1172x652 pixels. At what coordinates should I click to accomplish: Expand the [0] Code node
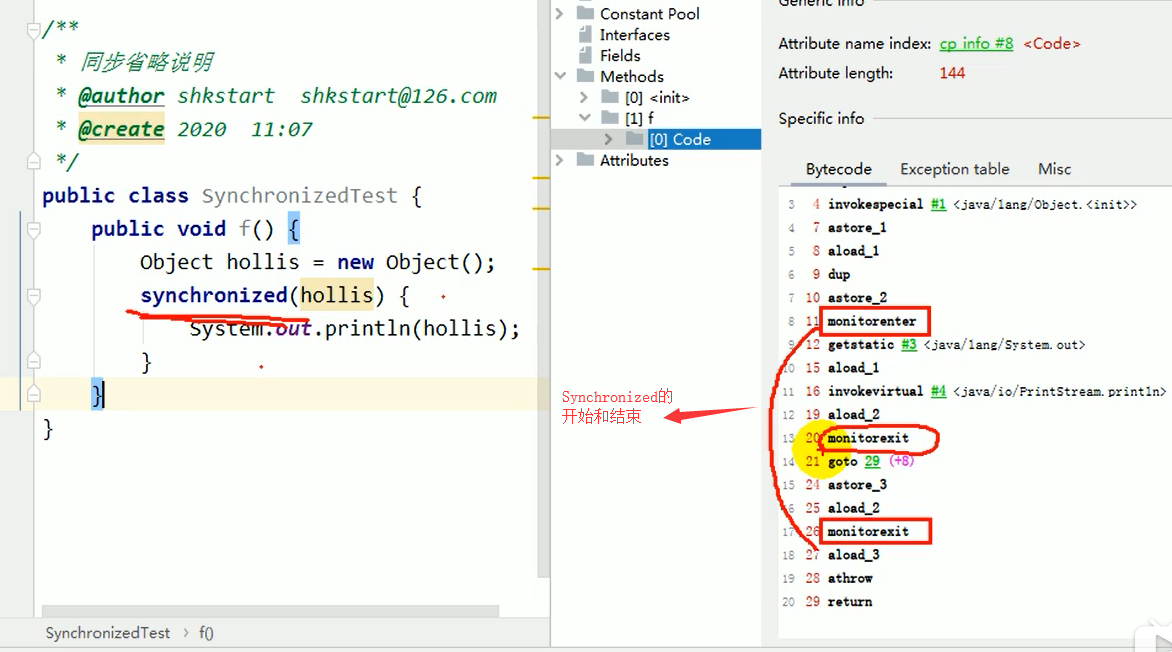click(x=608, y=139)
